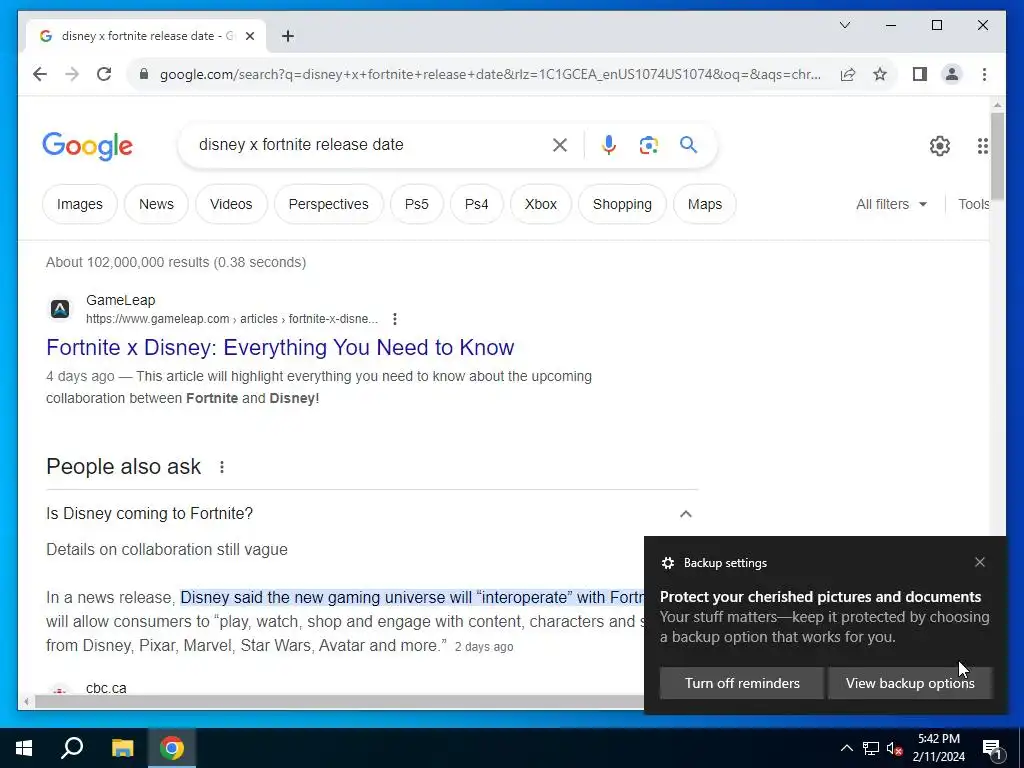Click the scroll up arrow of page
This screenshot has height=768, width=1024.
coord(997,104)
